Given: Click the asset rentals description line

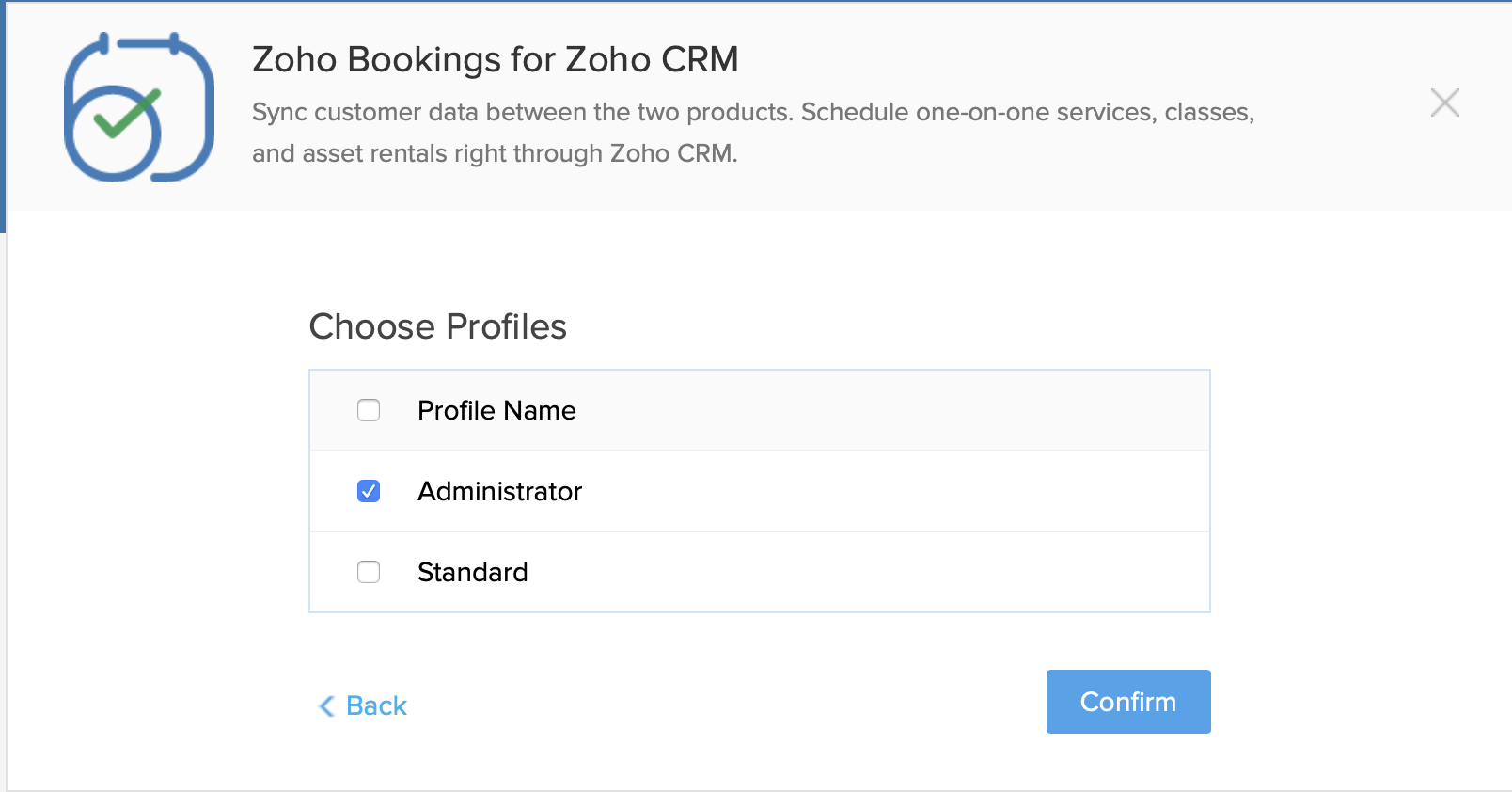Looking at the screenshot, I should [x=494, y=153].
